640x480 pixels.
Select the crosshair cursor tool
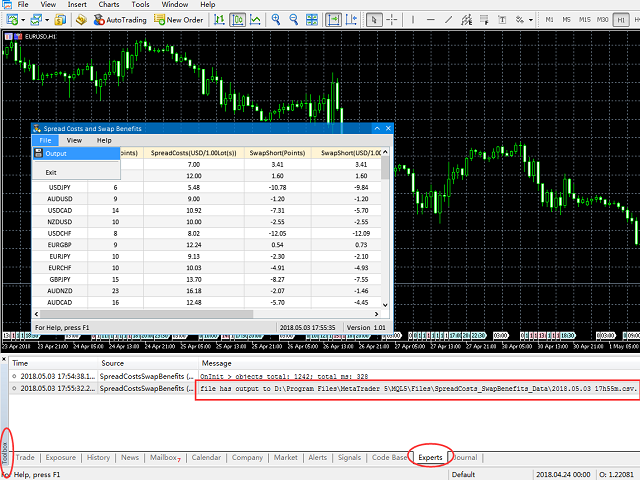click(393, 19)
